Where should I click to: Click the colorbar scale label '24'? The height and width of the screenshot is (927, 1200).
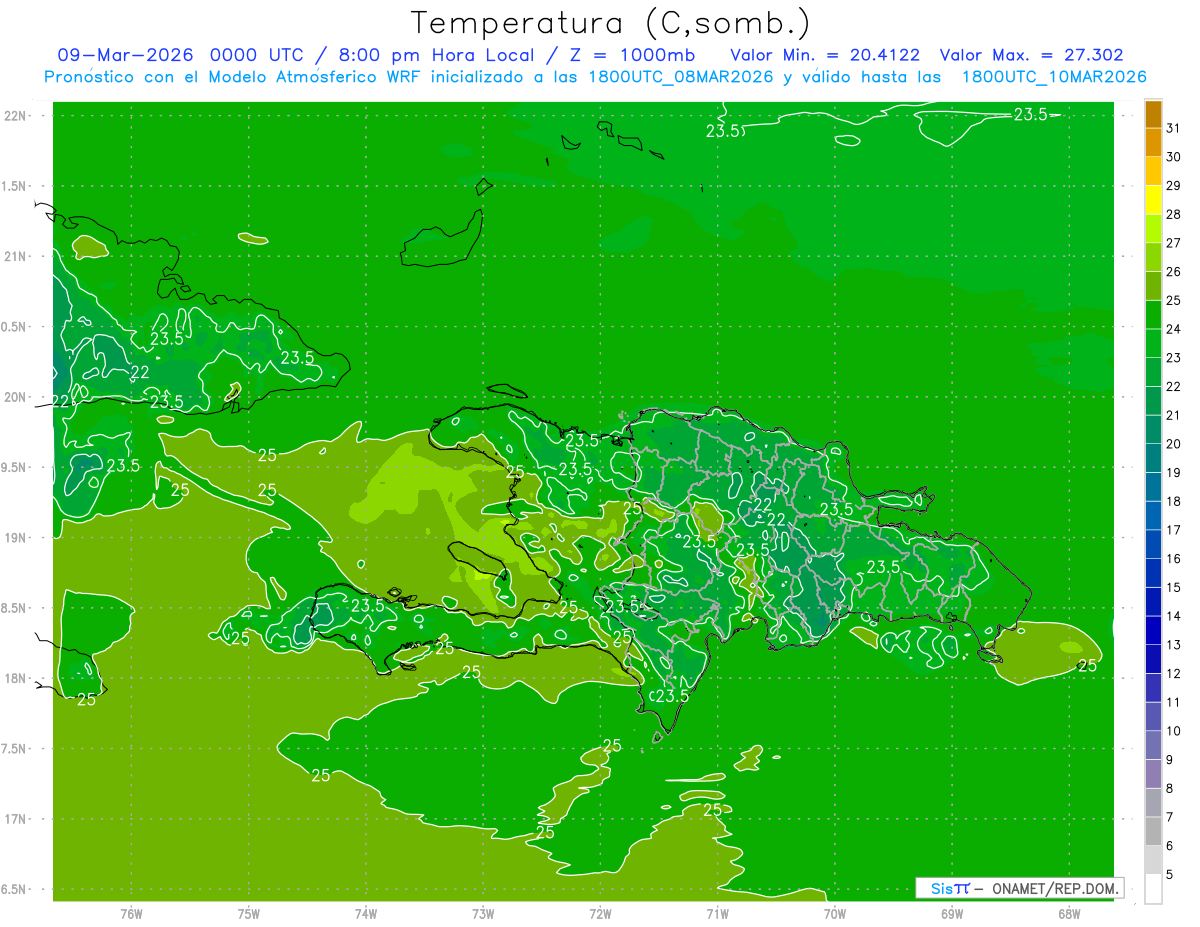pyautogui.click(x=1173, y=329)
